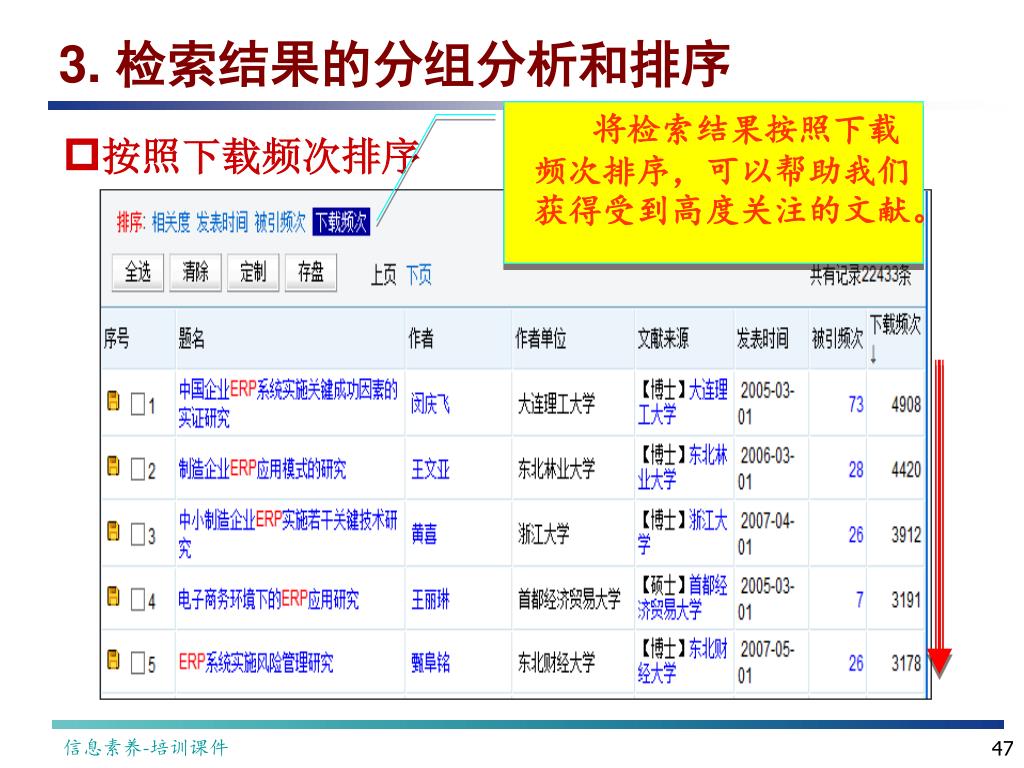Image resolution: width=1024 pixels, height=768 pixels.
Task: Click download count 3912
Action: [x=906, y=535]
